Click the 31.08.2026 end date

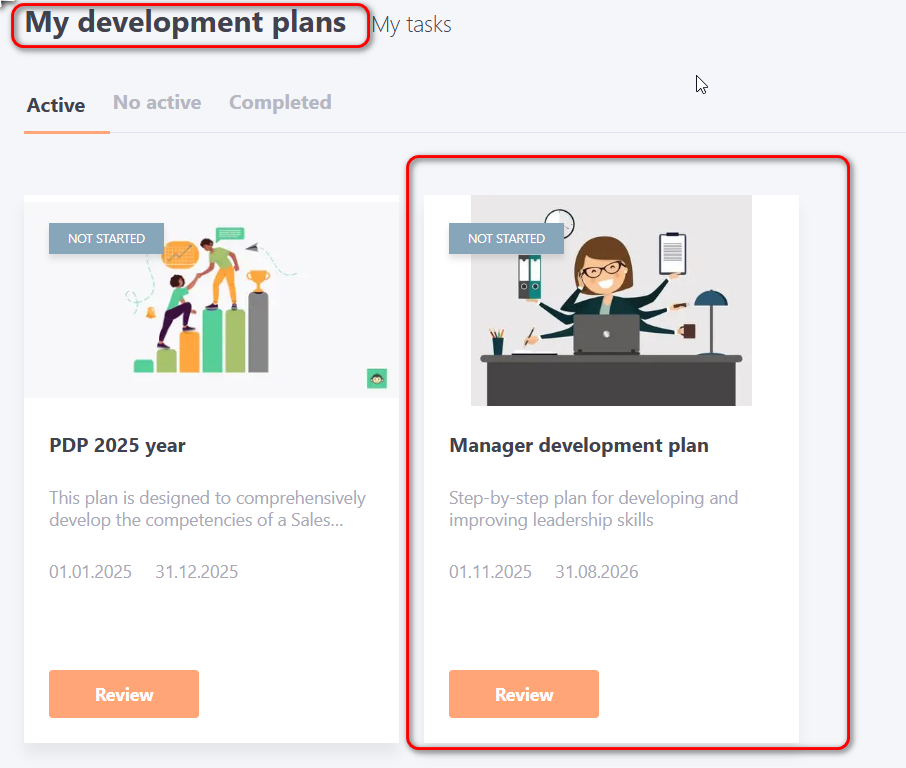point(596,572)
